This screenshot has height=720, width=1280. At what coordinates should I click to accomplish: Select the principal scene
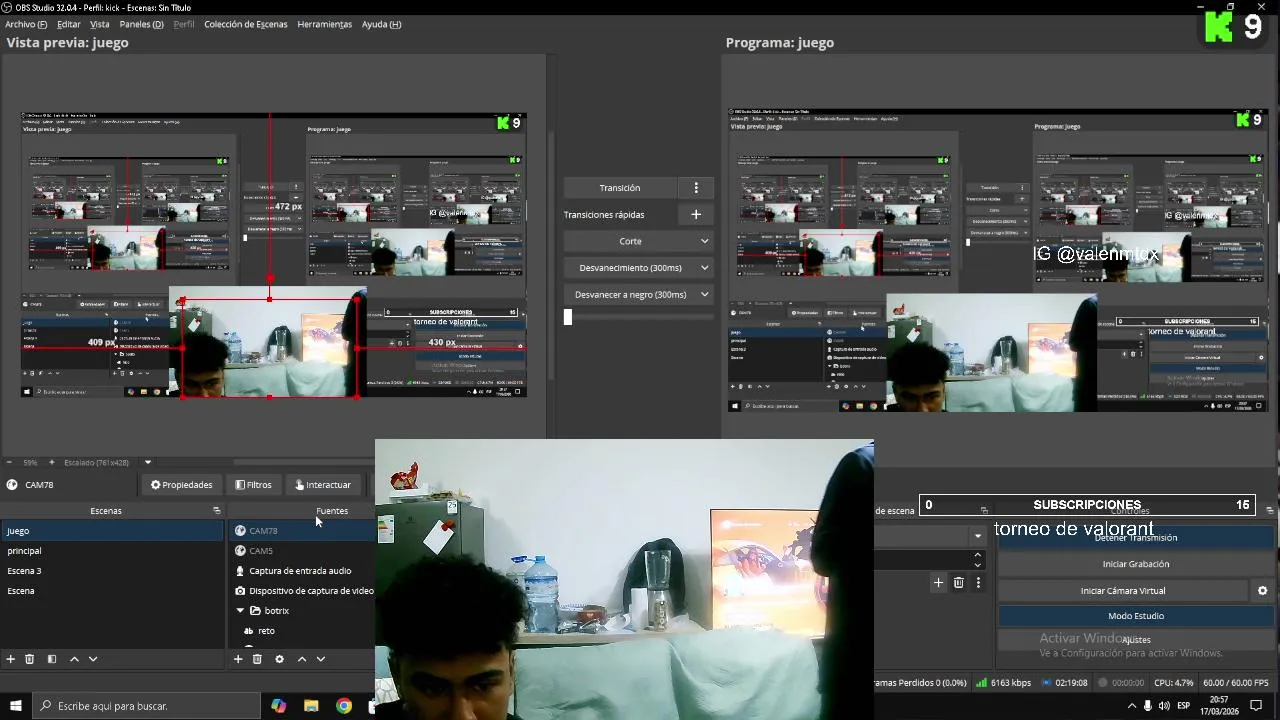(112, 551)
